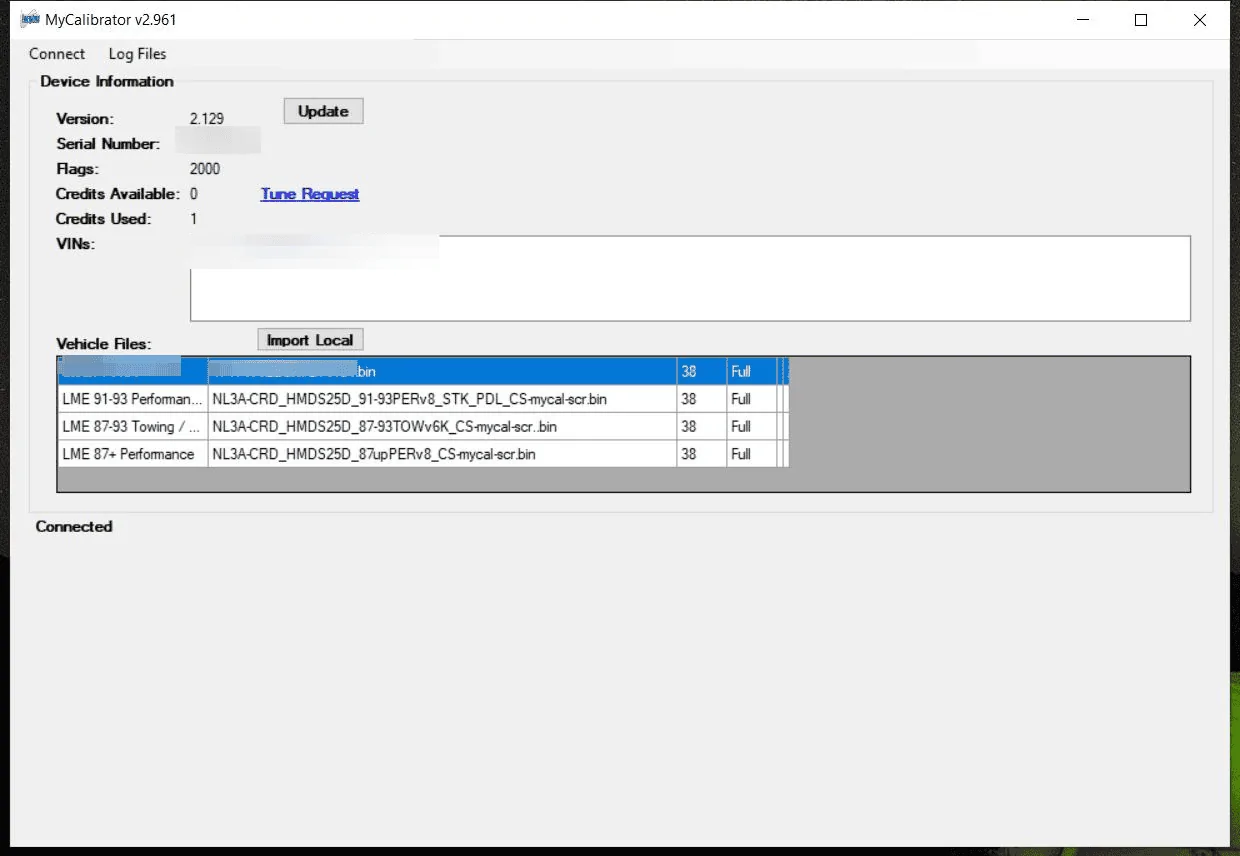Open the Log Files menu

click(x=137, y=54)
